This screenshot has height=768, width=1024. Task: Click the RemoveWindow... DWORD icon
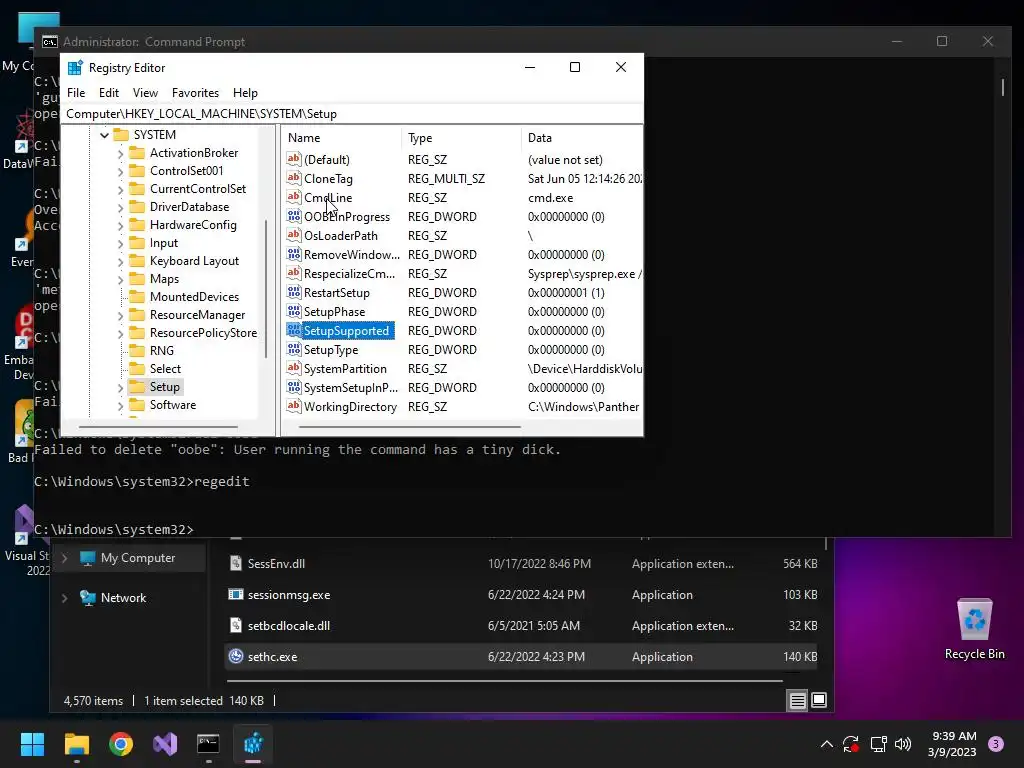pyautogui.click(x=294, y=254)
